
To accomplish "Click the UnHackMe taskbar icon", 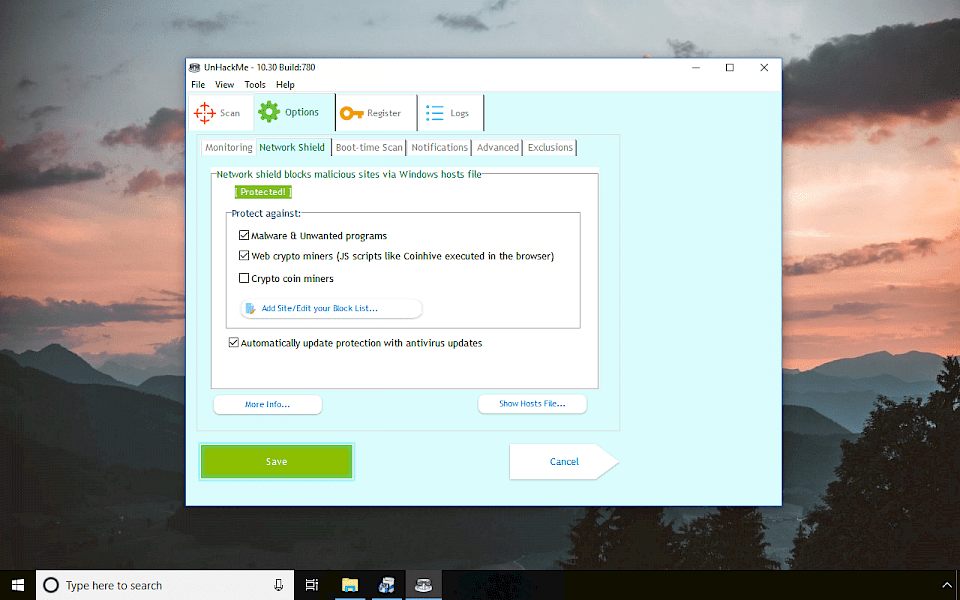I will pos(423,585).
